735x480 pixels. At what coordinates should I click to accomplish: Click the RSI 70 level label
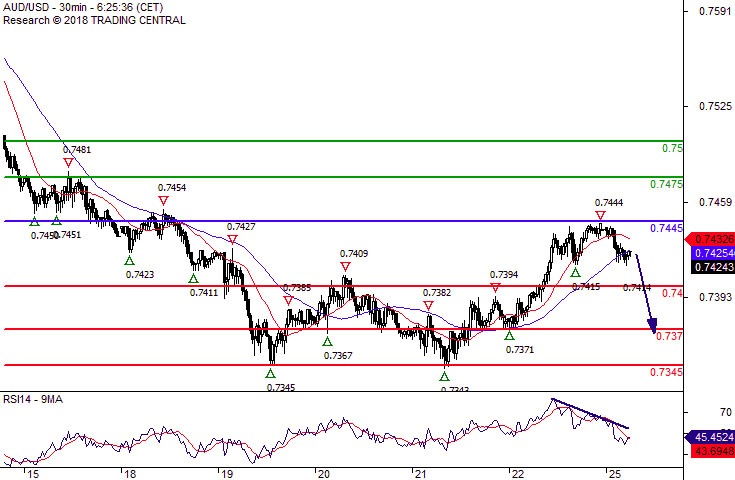click(726, 412)
